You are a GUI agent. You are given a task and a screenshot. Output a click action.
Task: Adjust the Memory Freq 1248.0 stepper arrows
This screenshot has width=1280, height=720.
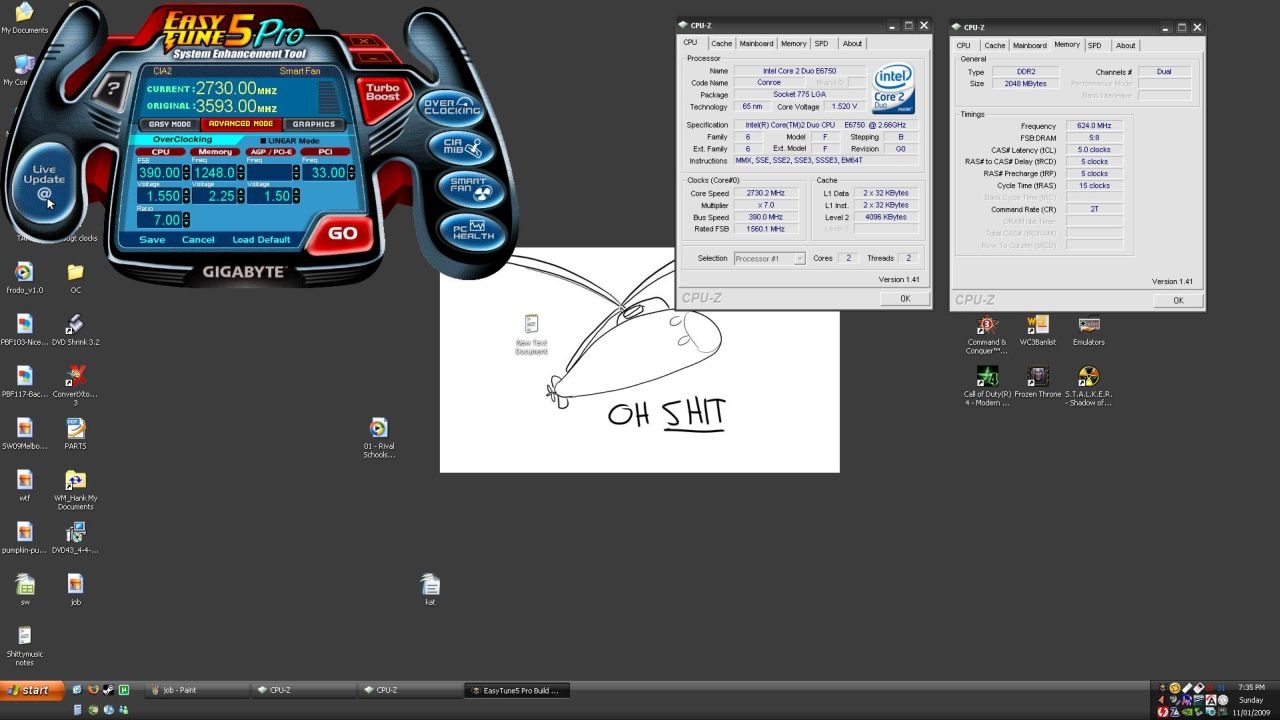click(x=241, y=173)
